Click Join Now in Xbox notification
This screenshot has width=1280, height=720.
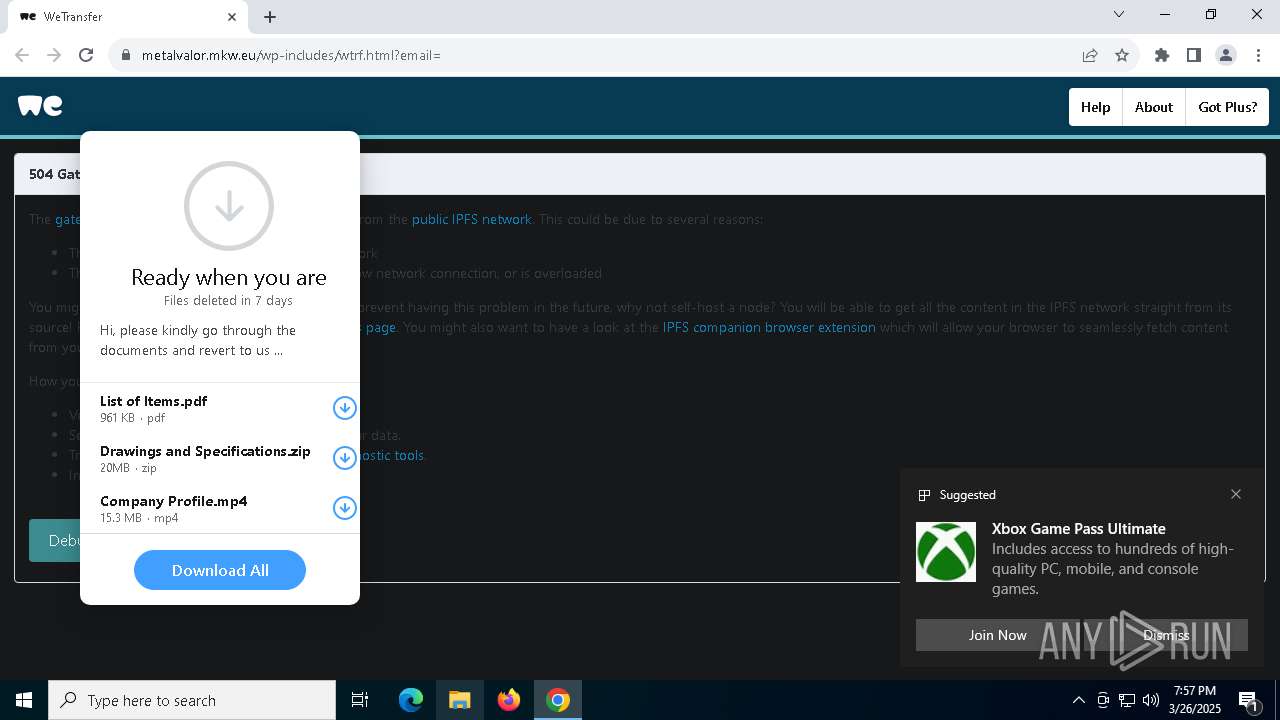[997, 635]
